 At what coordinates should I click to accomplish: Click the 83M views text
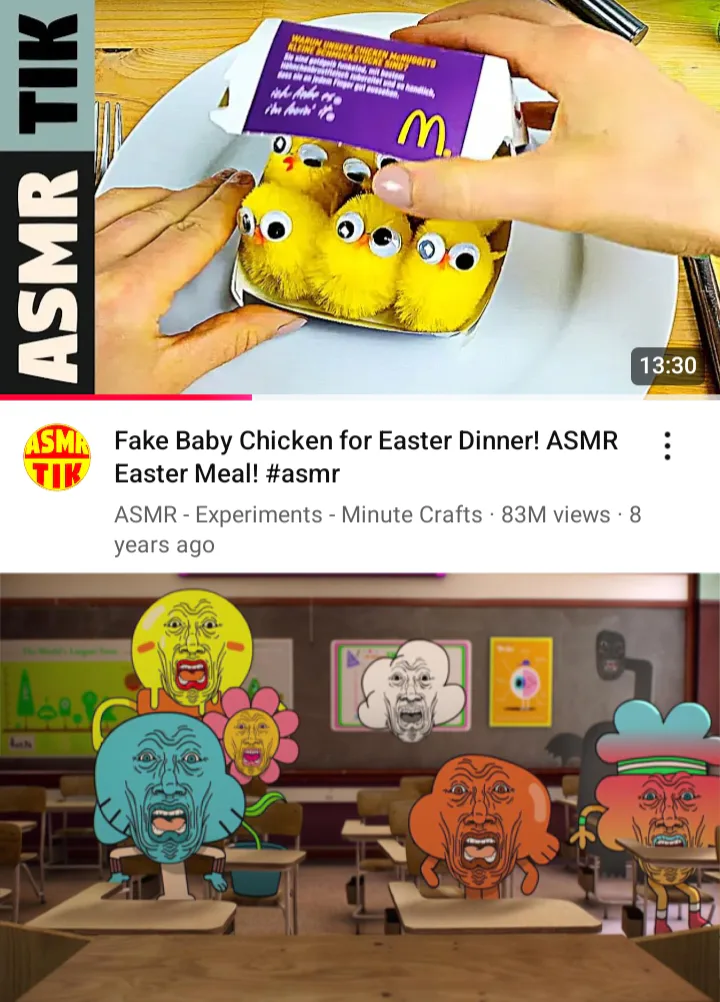click(x=556, y=514)
